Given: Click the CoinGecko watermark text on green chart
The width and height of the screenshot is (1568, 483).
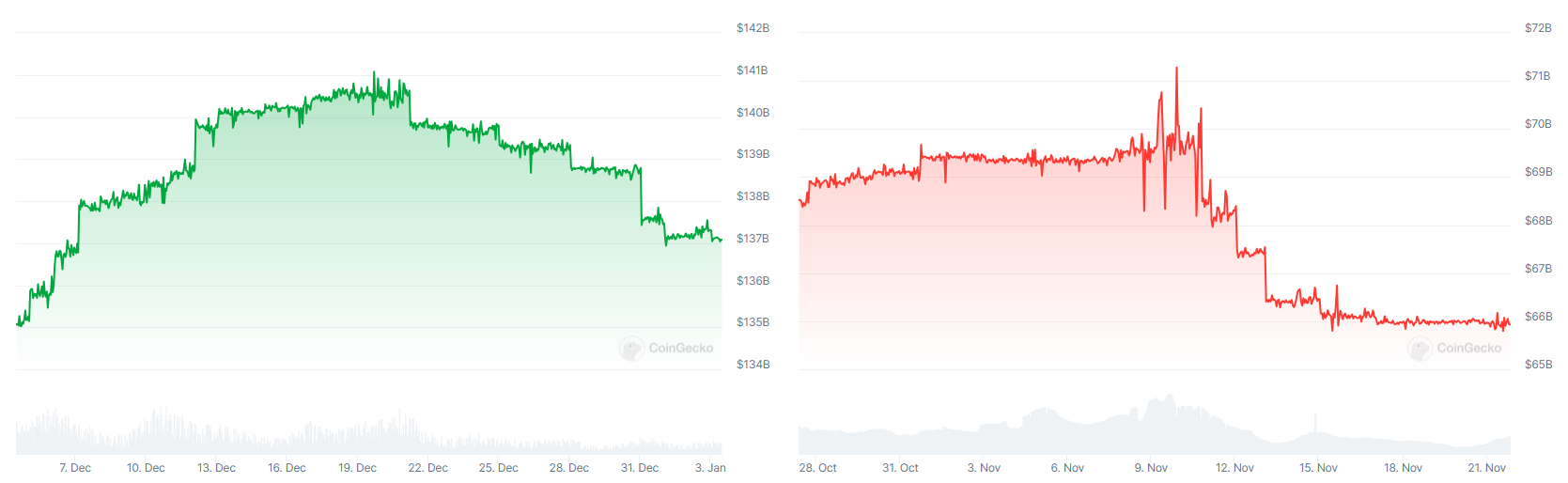Looking at the screenshot, I should tap(681, 349).
